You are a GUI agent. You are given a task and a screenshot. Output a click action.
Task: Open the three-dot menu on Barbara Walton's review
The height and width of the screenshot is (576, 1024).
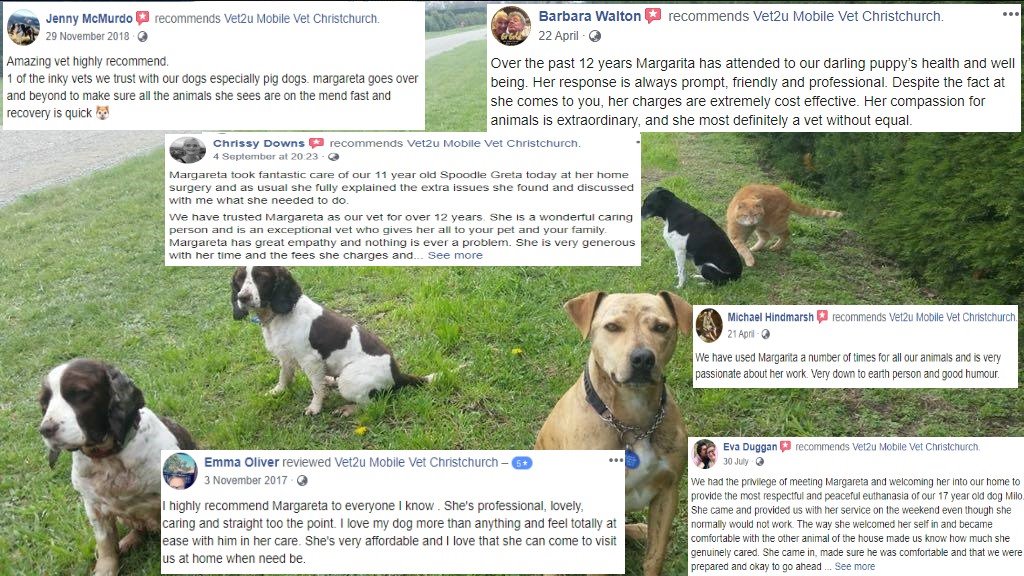click(x=1010, y=14)
